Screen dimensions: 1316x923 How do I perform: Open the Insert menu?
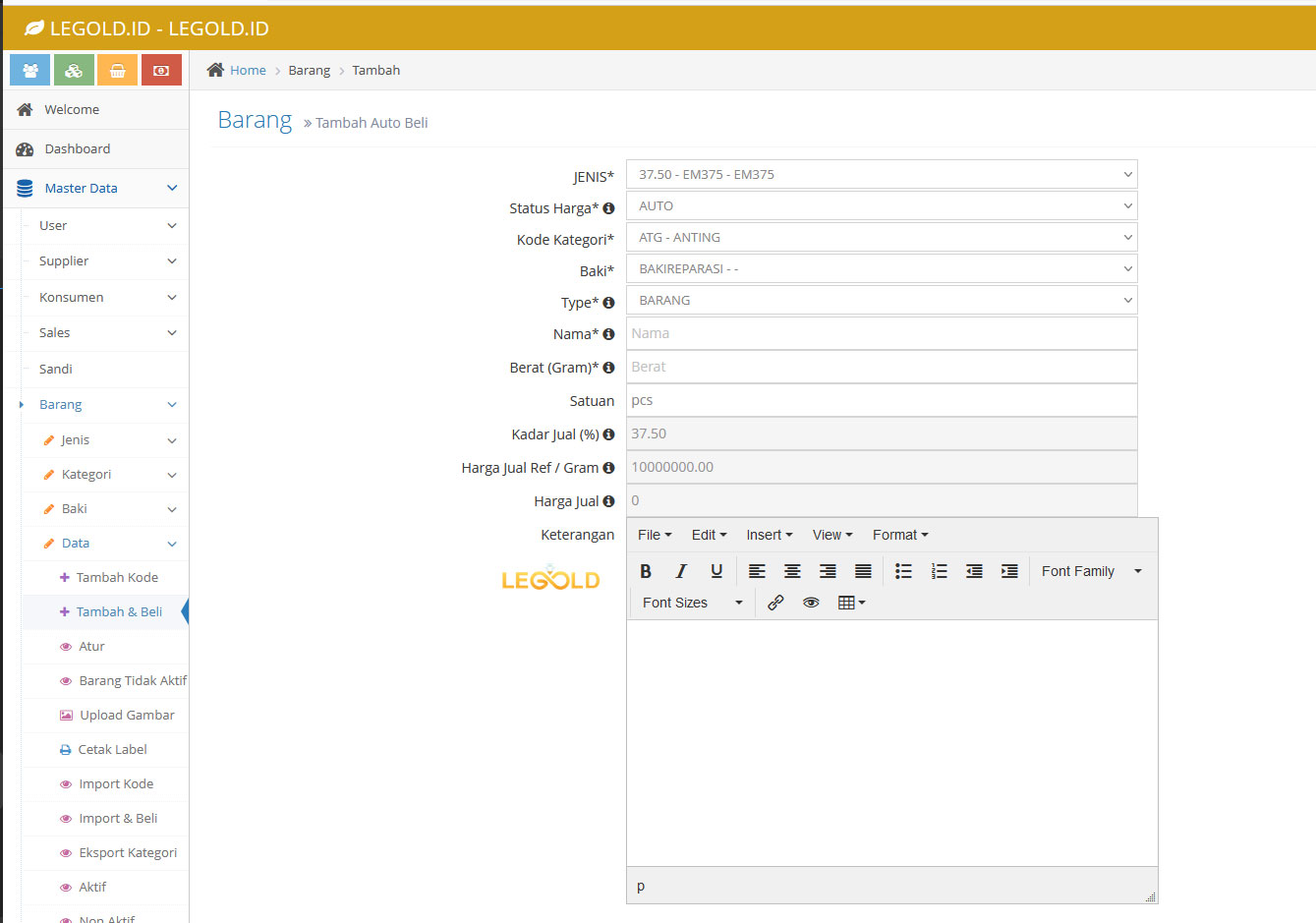pyautogui.click(x=770, y=534)
